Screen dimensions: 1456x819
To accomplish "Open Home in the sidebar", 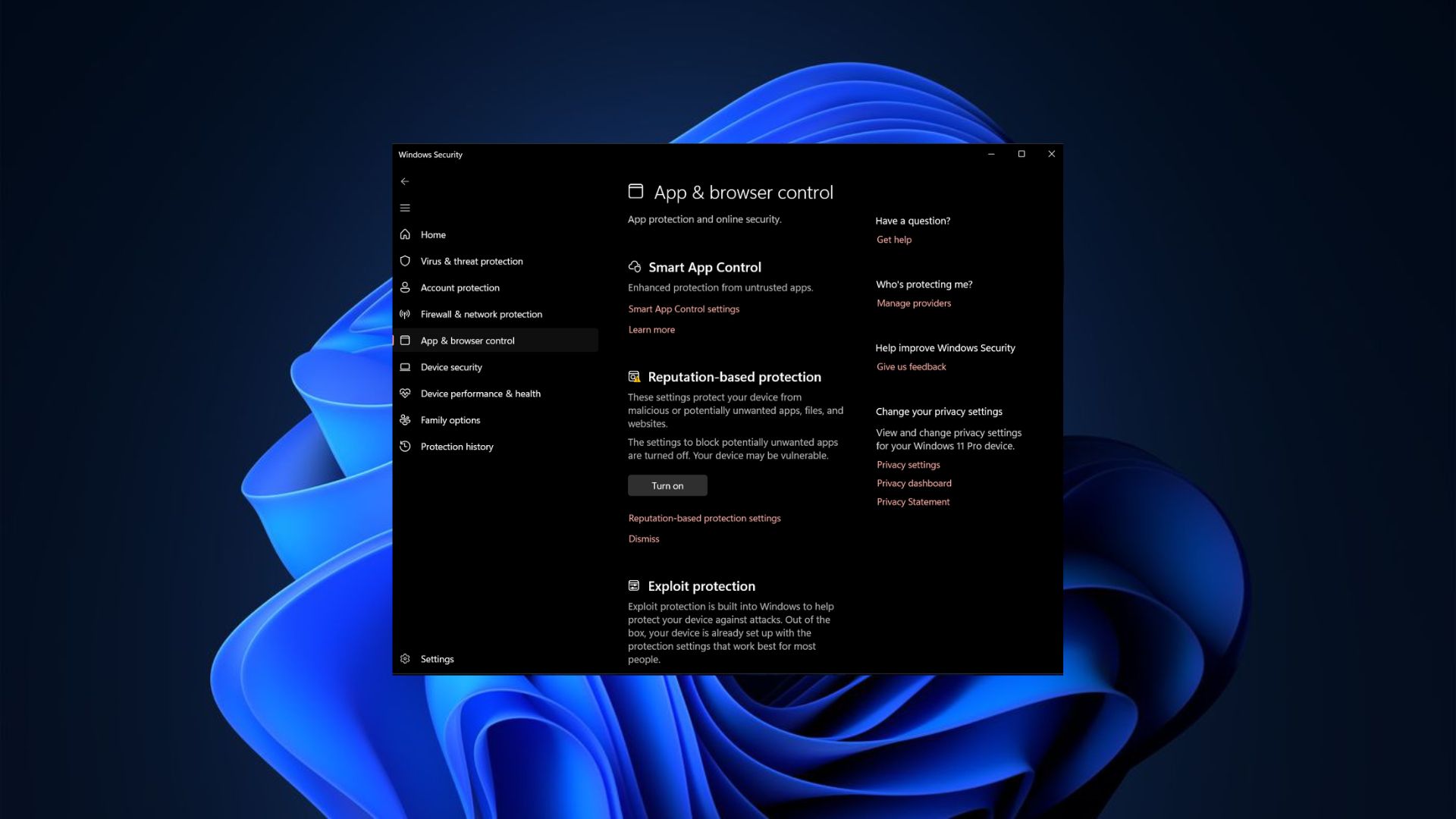I will click(x=496, y=234).
